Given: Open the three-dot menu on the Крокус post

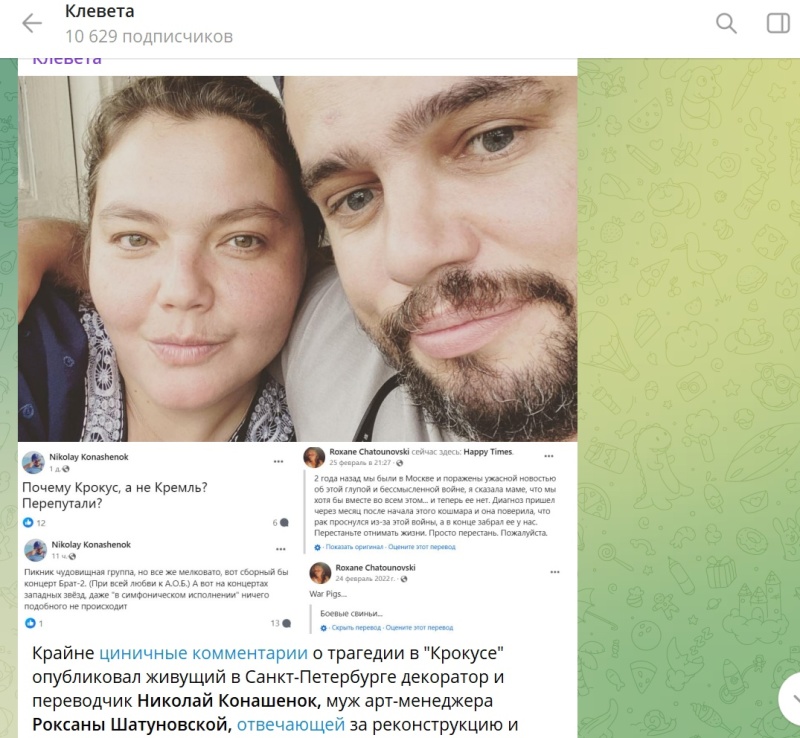Looking at the screenshot, I should click(x=278, y=461).
